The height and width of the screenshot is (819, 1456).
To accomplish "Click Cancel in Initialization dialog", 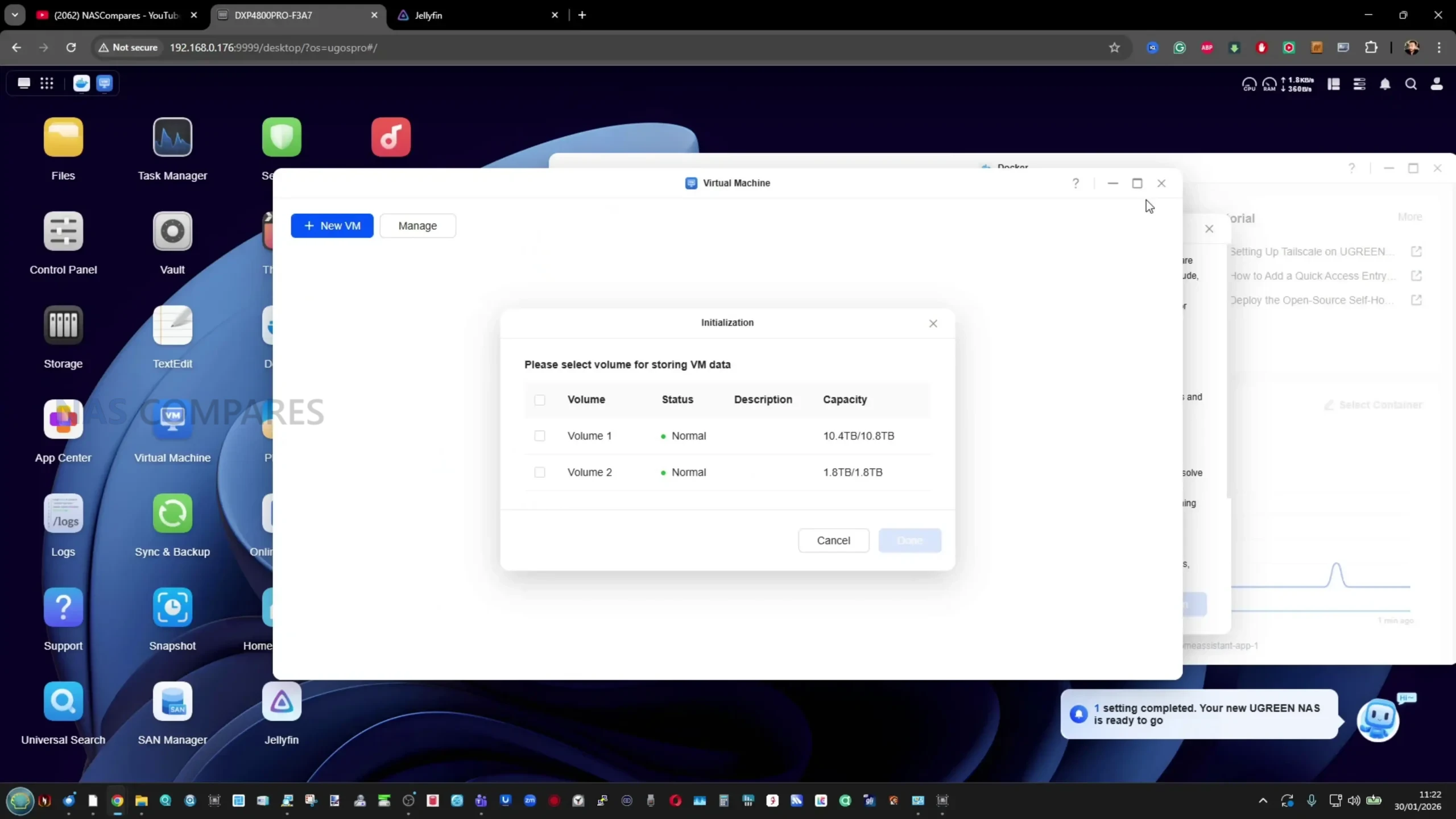I will point(833,540).
